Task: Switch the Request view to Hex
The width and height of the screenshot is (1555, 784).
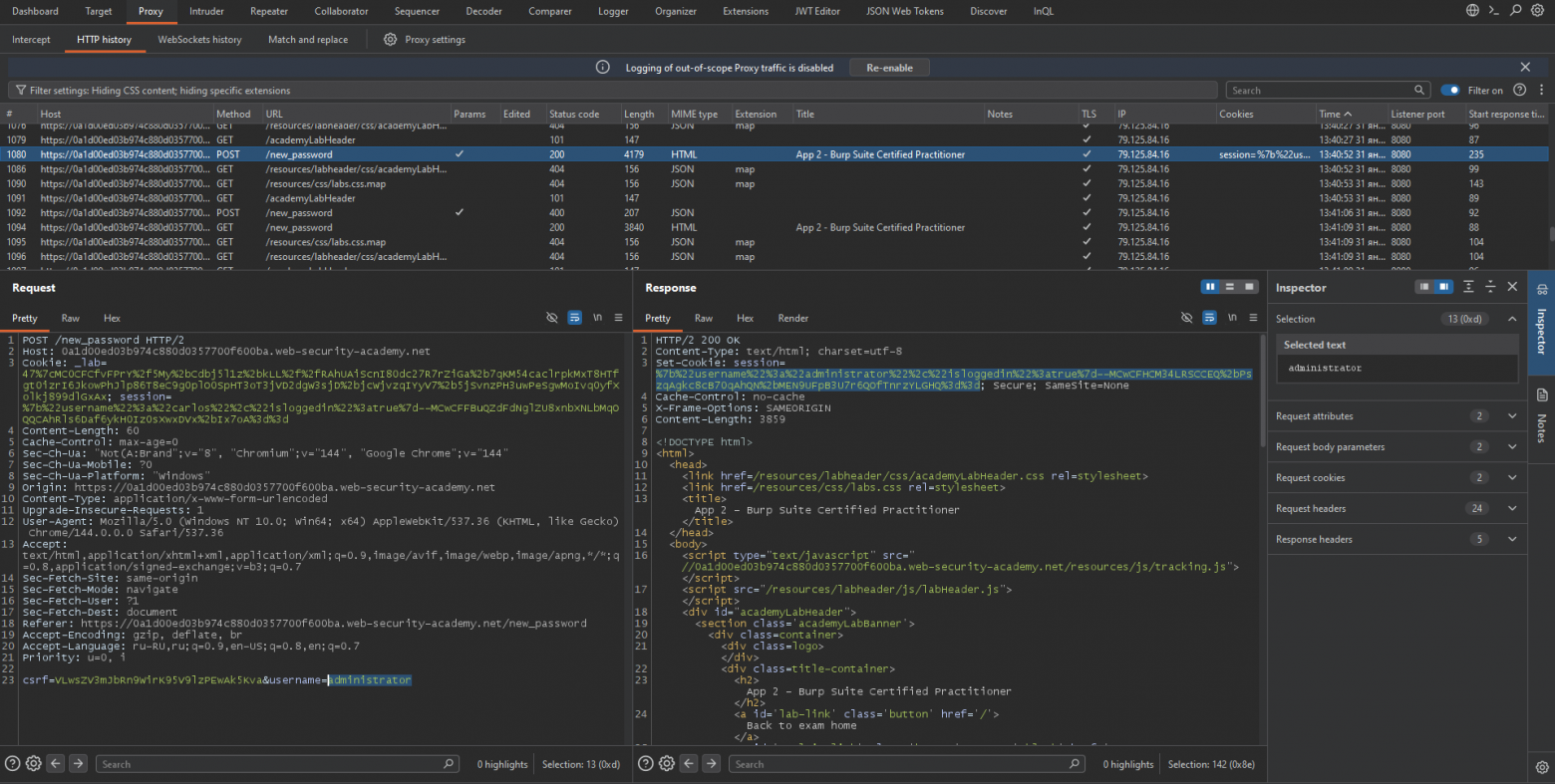Action: click(x=112, y=318)
